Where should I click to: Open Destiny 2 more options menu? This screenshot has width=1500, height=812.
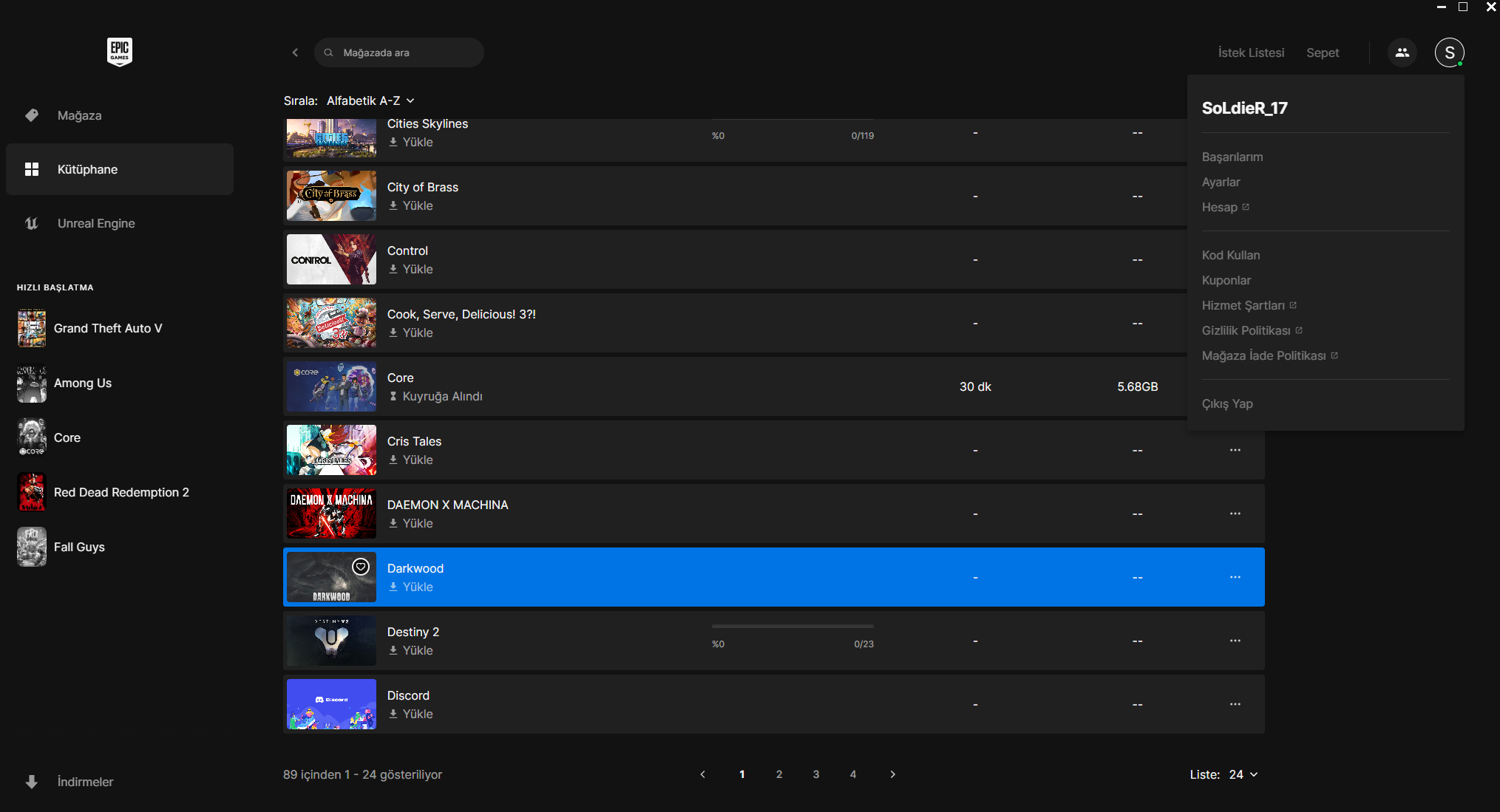coord(1235,641)
